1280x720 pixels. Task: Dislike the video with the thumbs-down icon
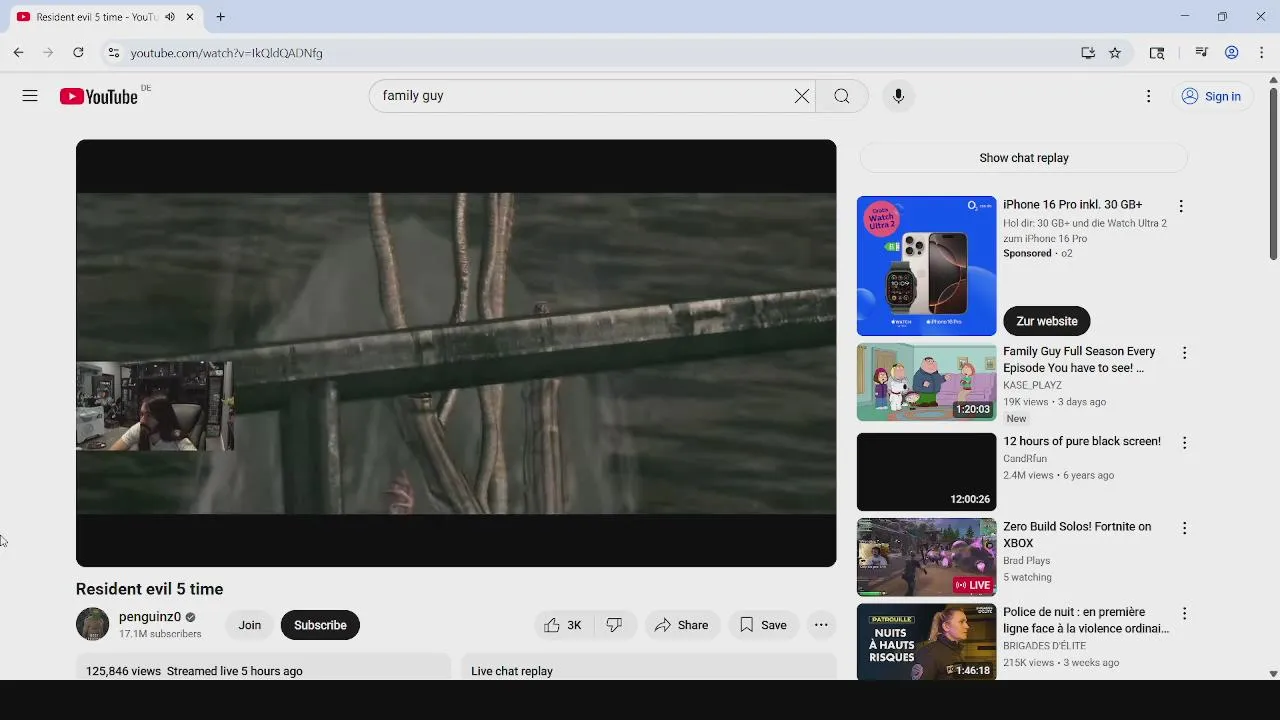pos(615,625)
